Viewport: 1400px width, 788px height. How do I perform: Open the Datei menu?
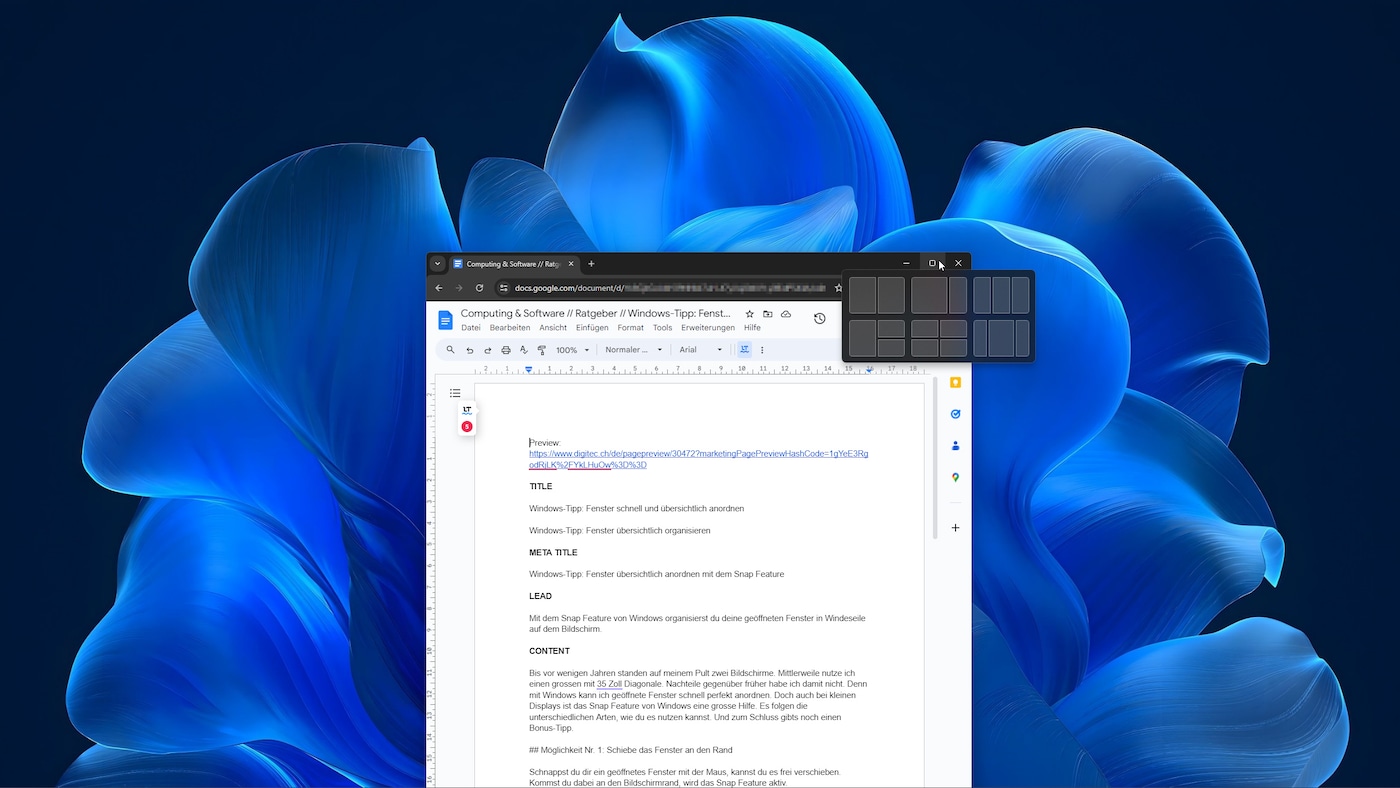[471, 328]
